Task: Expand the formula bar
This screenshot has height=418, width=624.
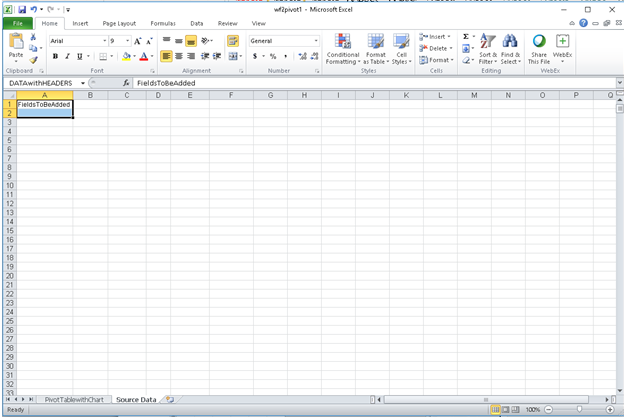Action: click(620, 83)
